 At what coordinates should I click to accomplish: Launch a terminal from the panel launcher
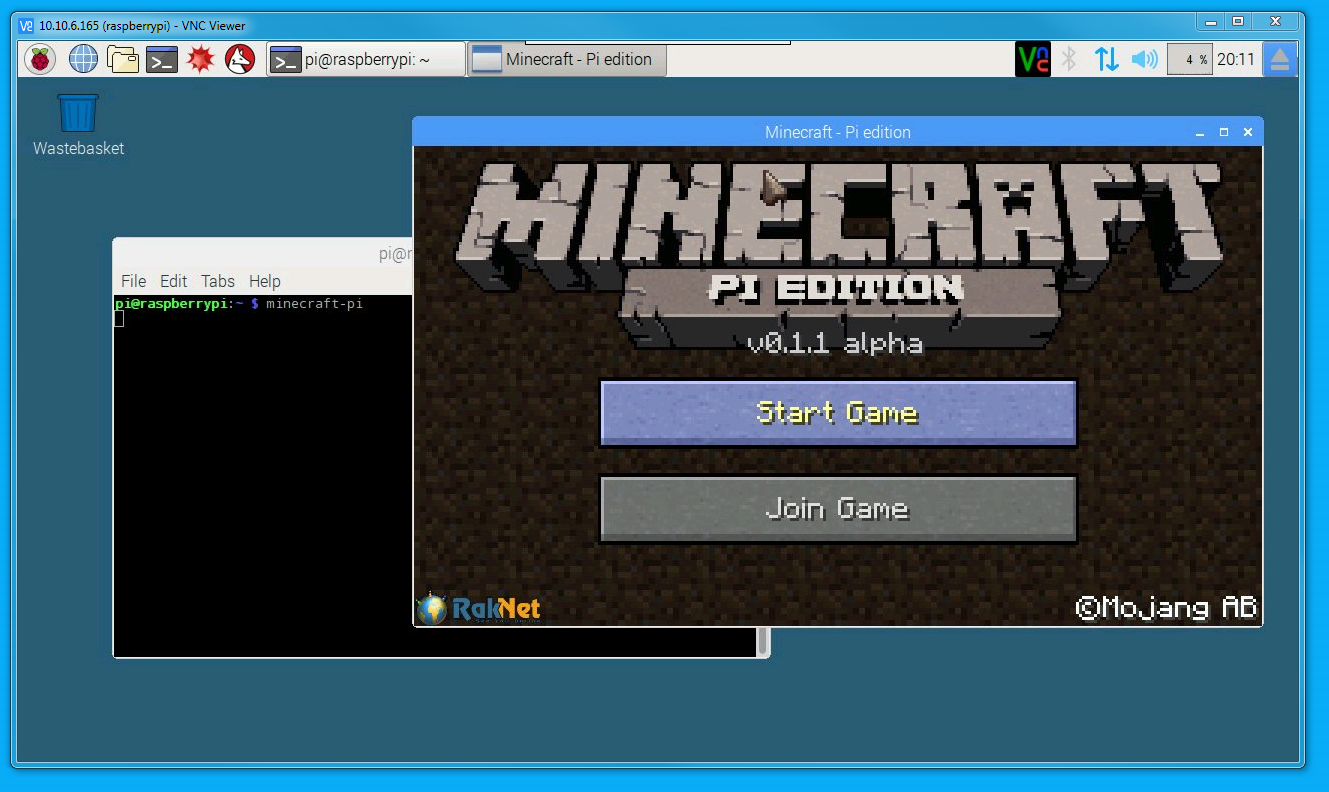(162, 60)
